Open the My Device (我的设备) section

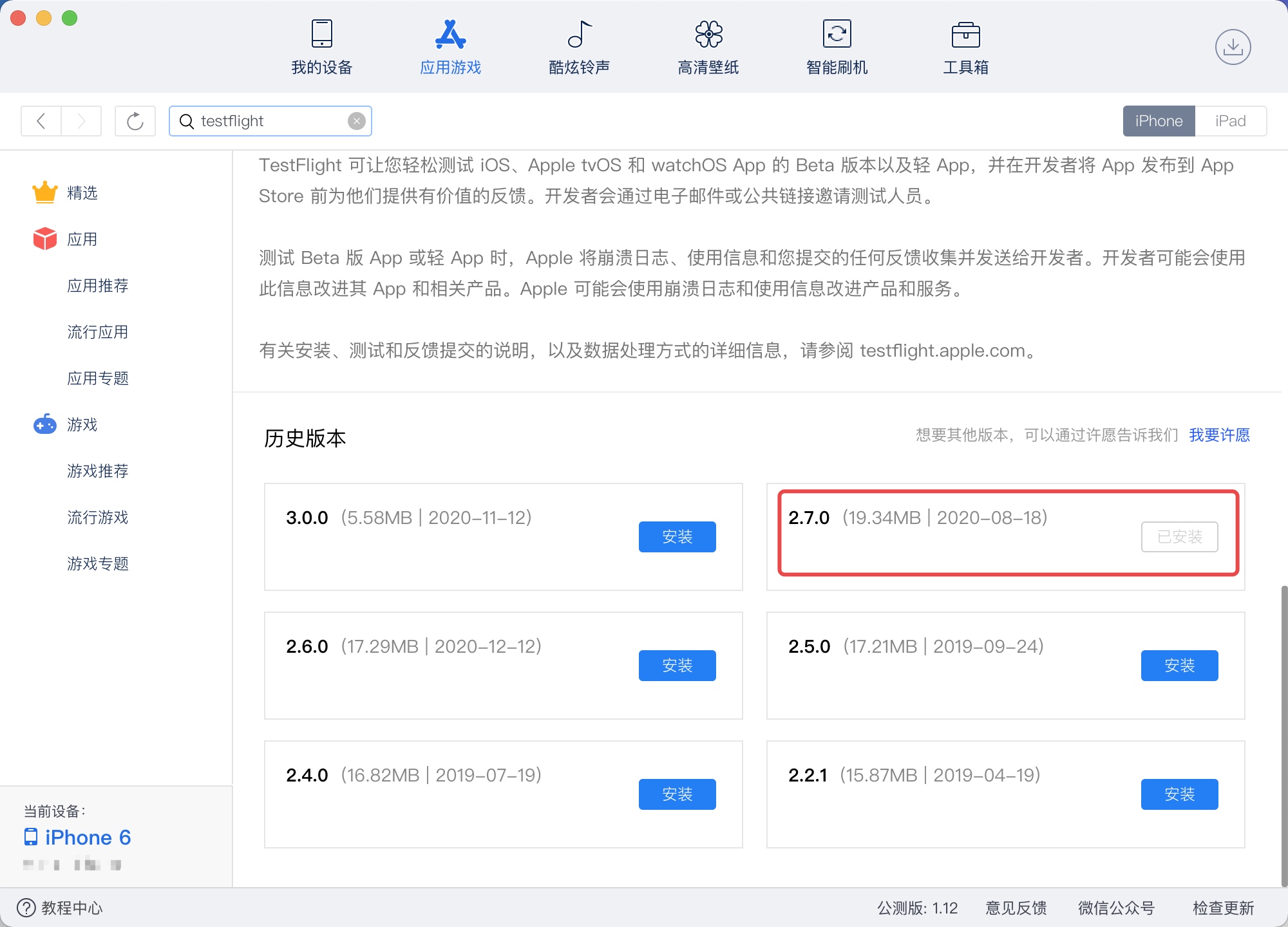(x=321, y=48)
